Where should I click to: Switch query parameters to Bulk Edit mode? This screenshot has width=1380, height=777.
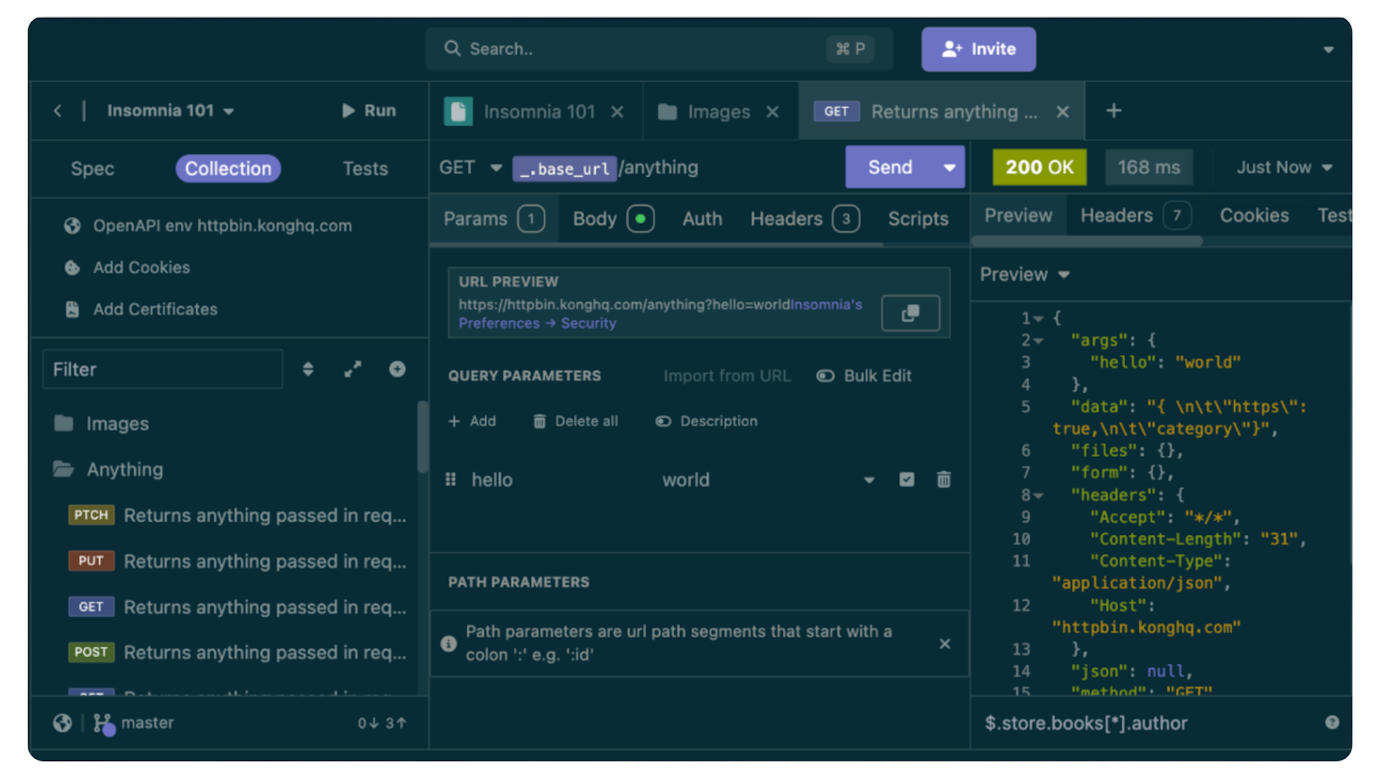[864, 375]
